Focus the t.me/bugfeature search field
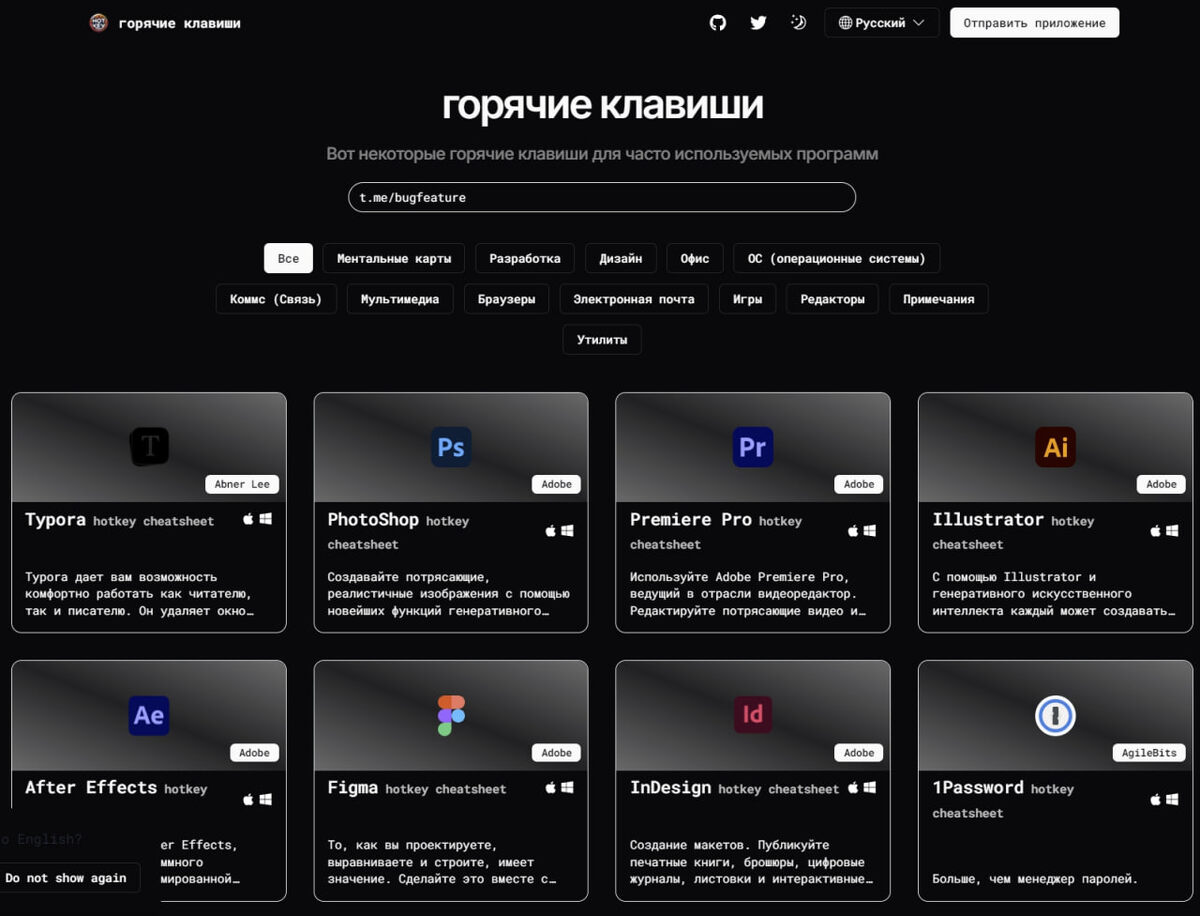This screenshot has height=916, width=1200. tap(602, 197)
